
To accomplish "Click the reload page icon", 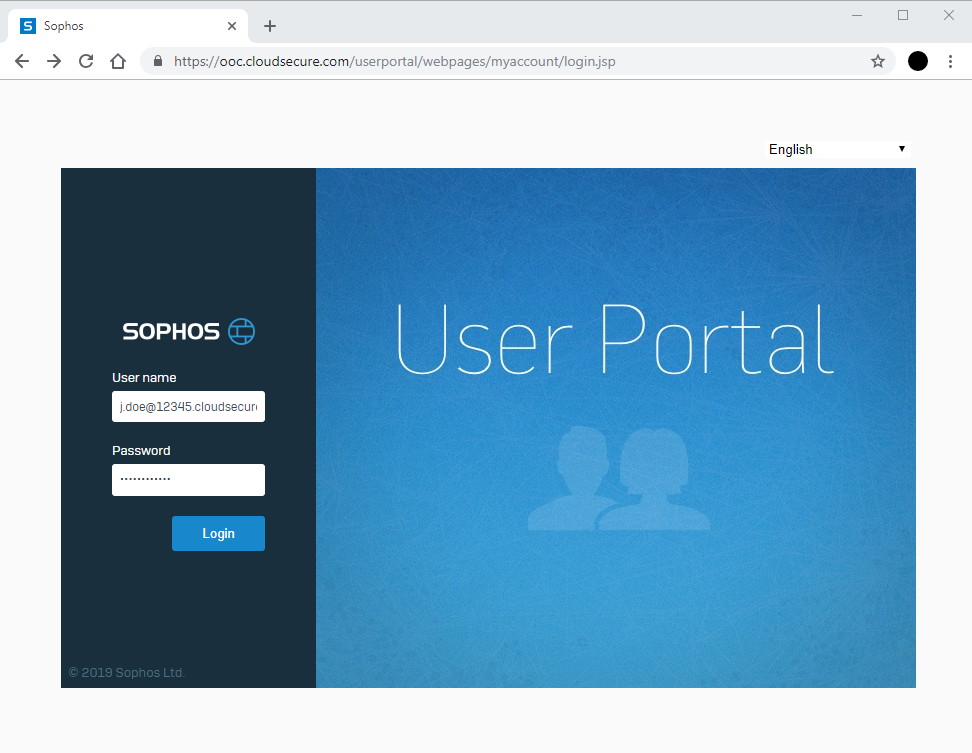I will (x=86, y=61).
